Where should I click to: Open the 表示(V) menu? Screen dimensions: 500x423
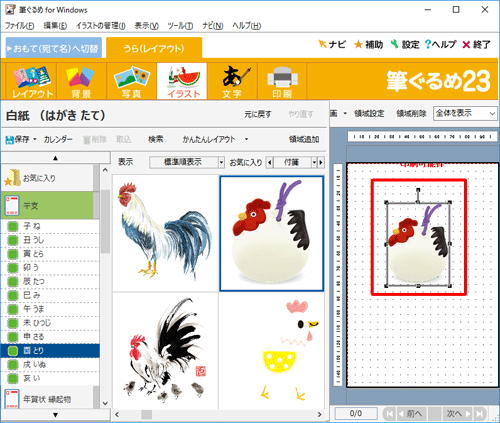coord(146,26)
